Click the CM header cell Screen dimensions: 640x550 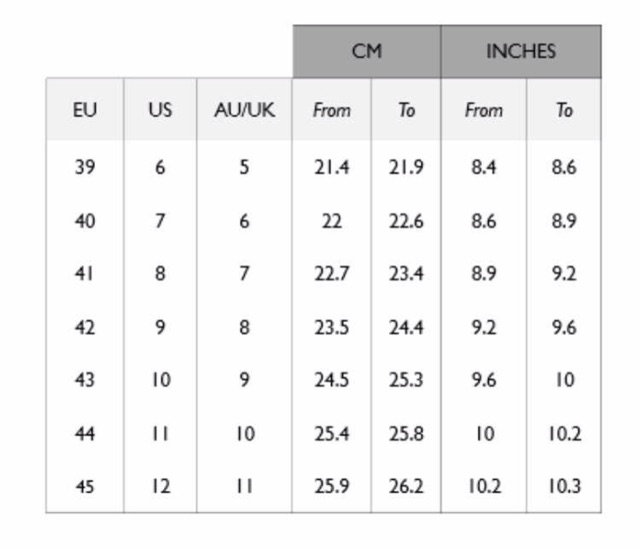click(x=366, y=52)
